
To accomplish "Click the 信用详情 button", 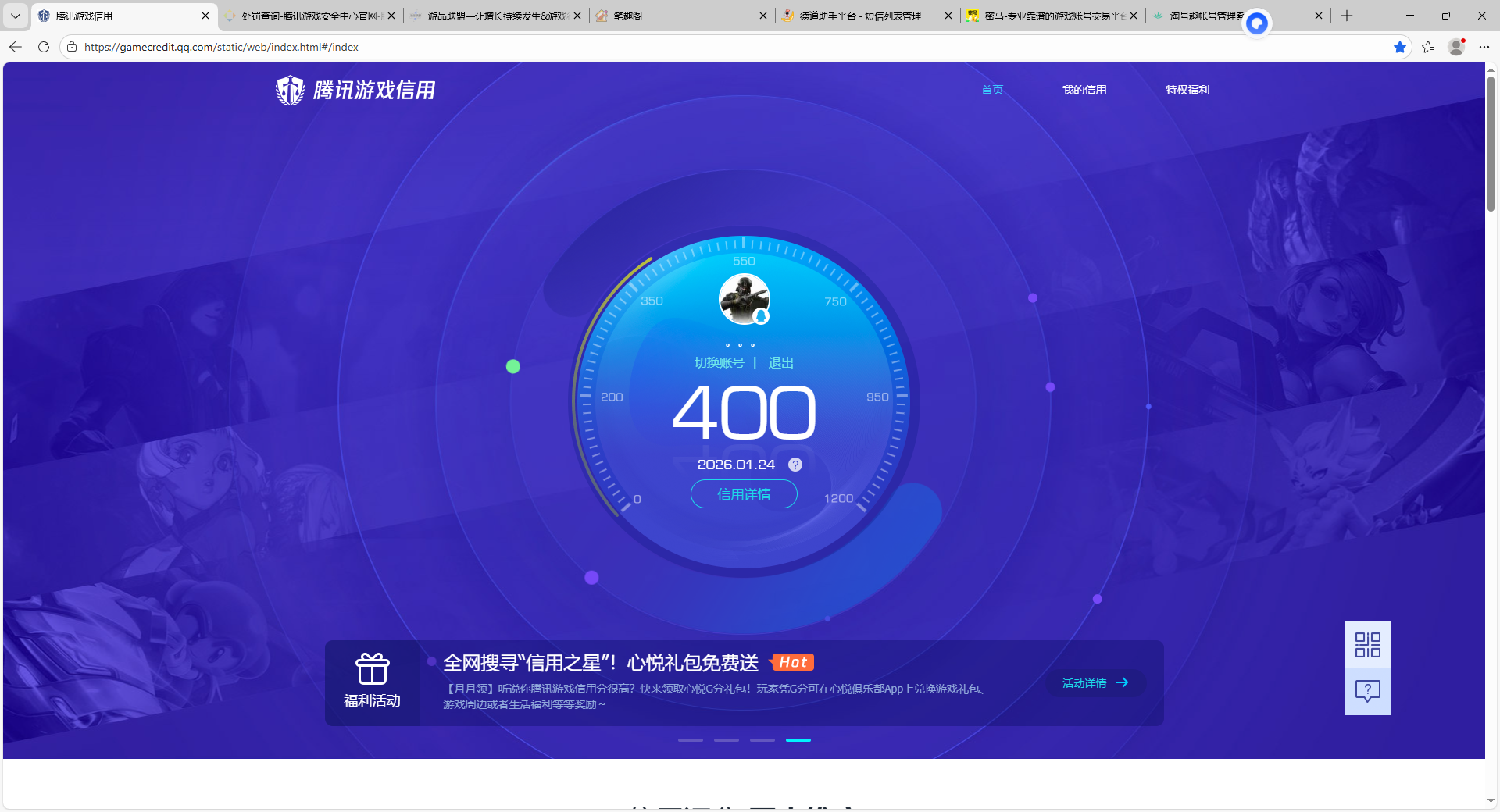I will [x=743, y=494].
